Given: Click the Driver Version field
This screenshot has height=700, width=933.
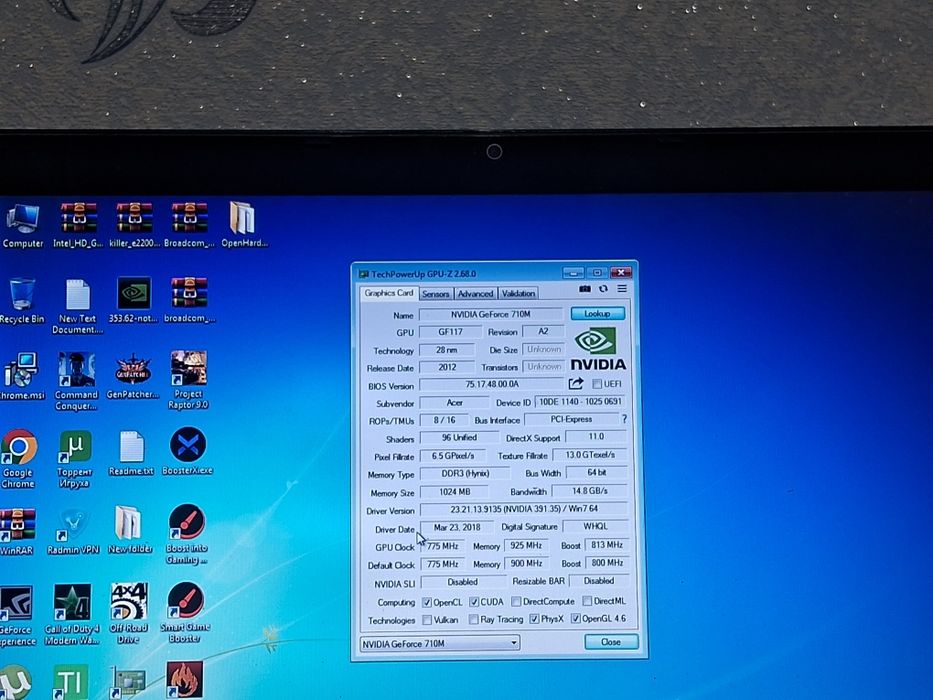Looking at the screenshot, I should point(524,510).
